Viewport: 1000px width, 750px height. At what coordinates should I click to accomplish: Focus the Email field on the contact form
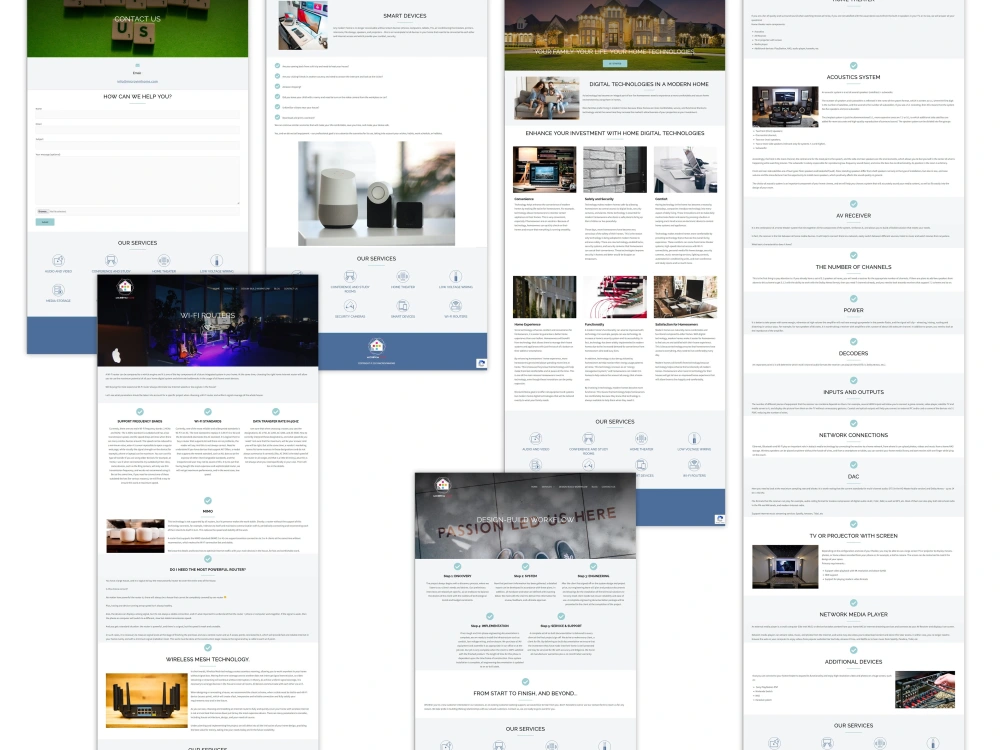[x=137, y=130]
